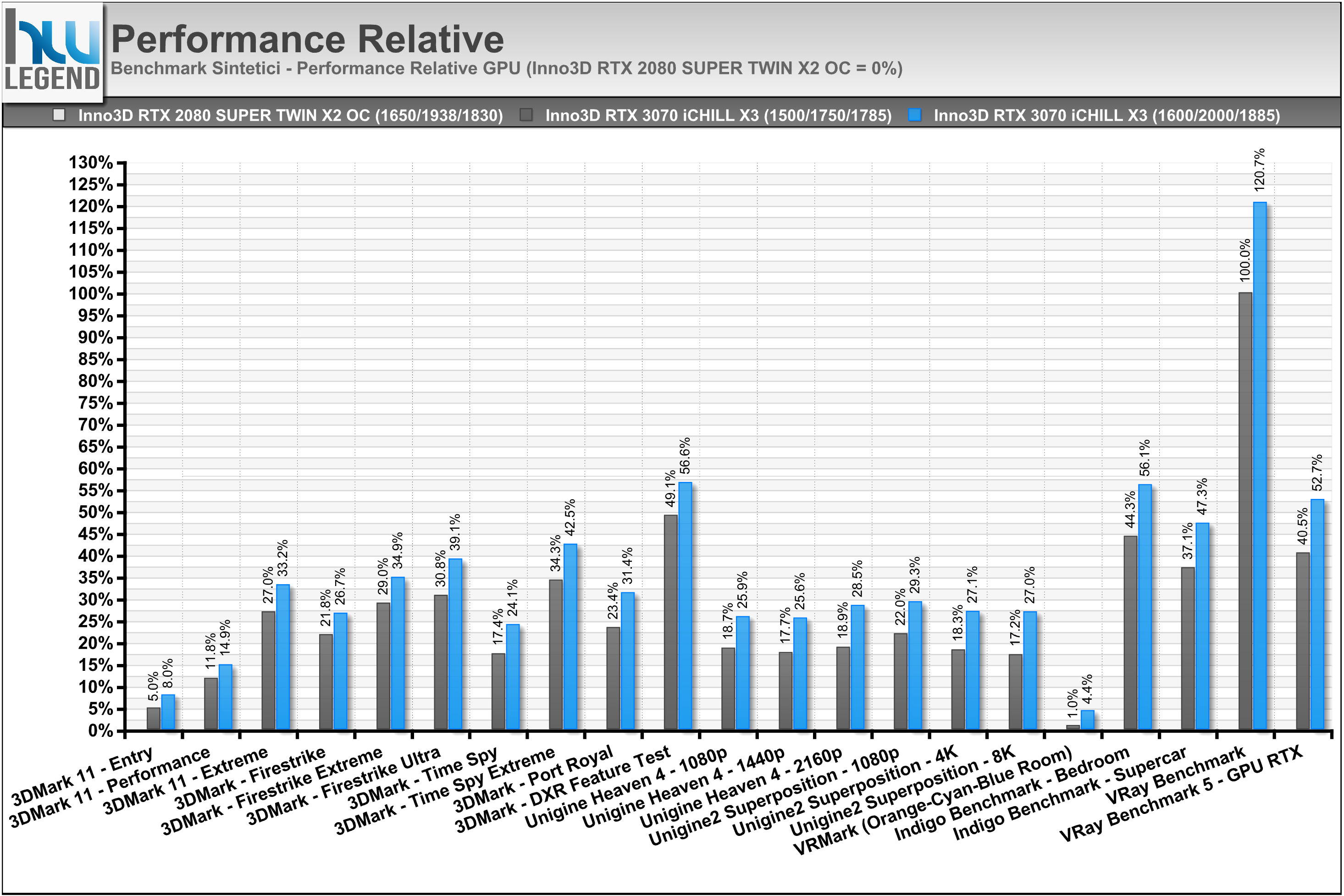Click the 39.1% blue Firestrike Ultra bar

tap(455, 645)
